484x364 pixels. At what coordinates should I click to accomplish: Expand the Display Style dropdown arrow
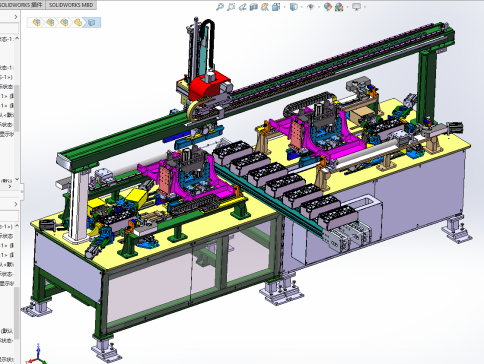click(x=302, y=7)
